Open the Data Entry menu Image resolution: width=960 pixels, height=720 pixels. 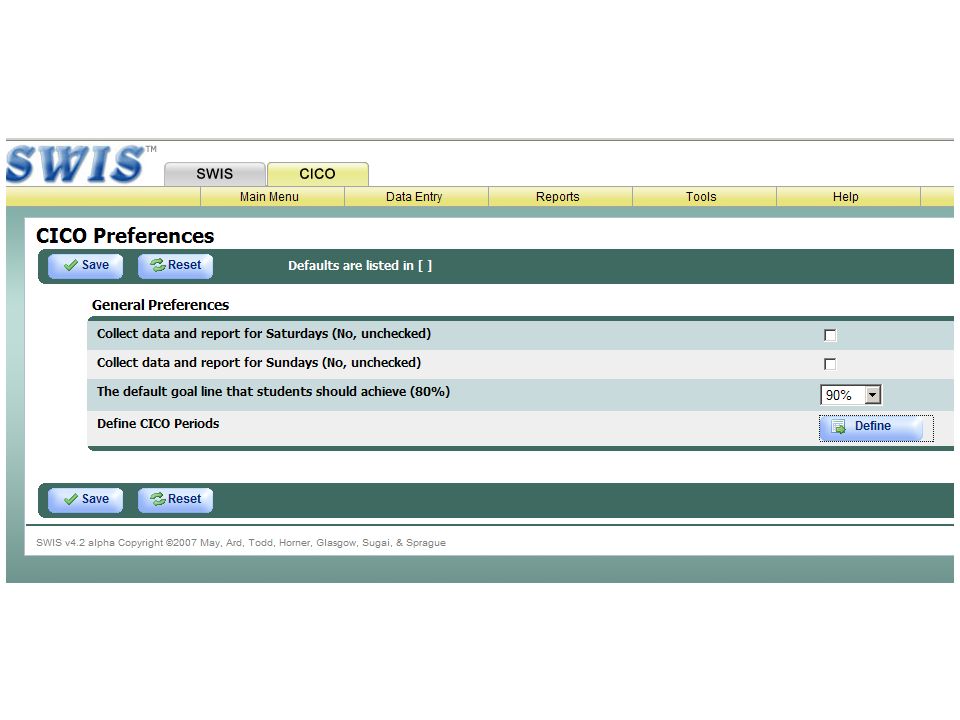(414, 197)
